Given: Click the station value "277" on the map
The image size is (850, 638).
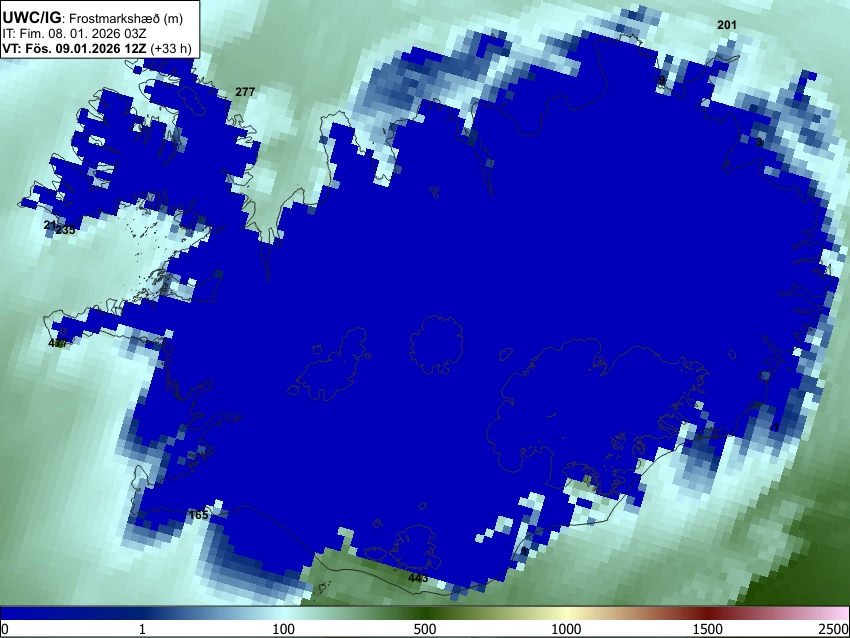Looking at the screenshot, I should point(245,92).
